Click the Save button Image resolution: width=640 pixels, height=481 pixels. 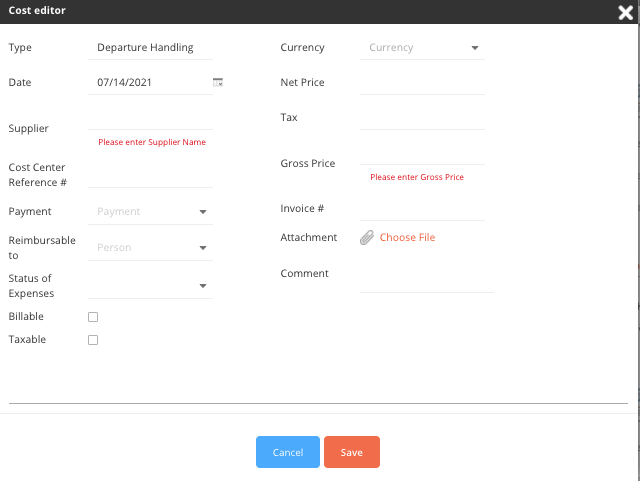pyautogui.click(x=352, y=452)
